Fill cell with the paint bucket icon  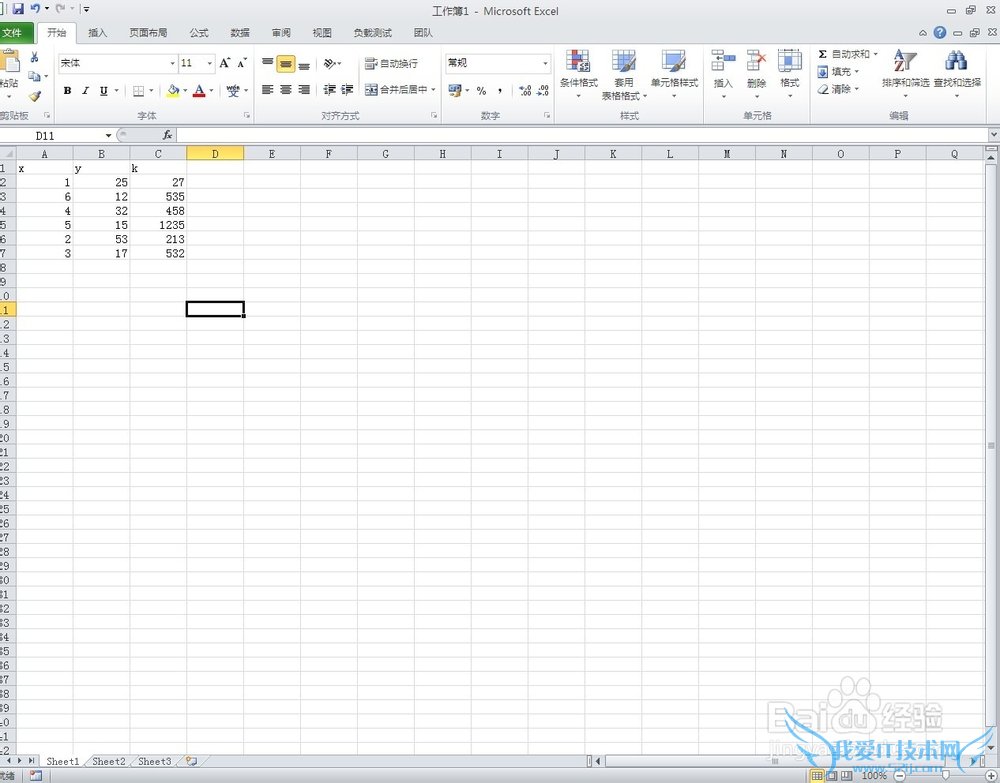click(173, 91)
